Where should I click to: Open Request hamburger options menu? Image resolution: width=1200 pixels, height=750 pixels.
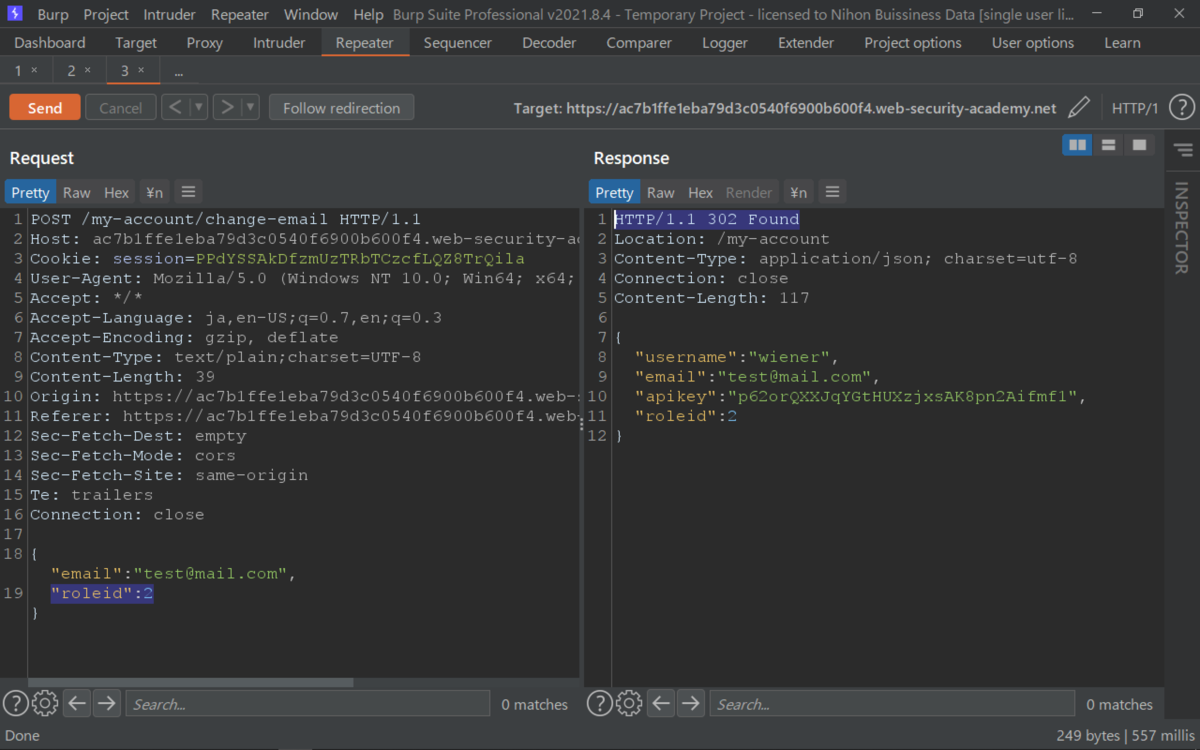pos(188,192)
